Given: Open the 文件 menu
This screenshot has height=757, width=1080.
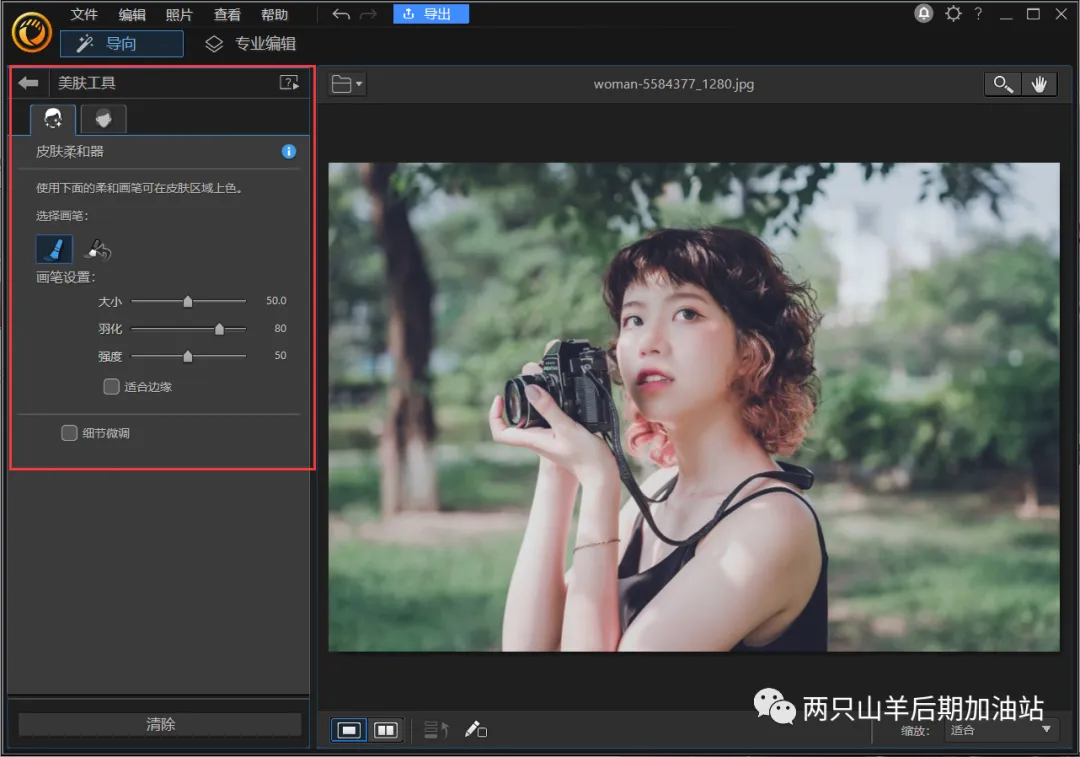Looking at the screenshot, I should pyautogui.click(x=84, y=15).
